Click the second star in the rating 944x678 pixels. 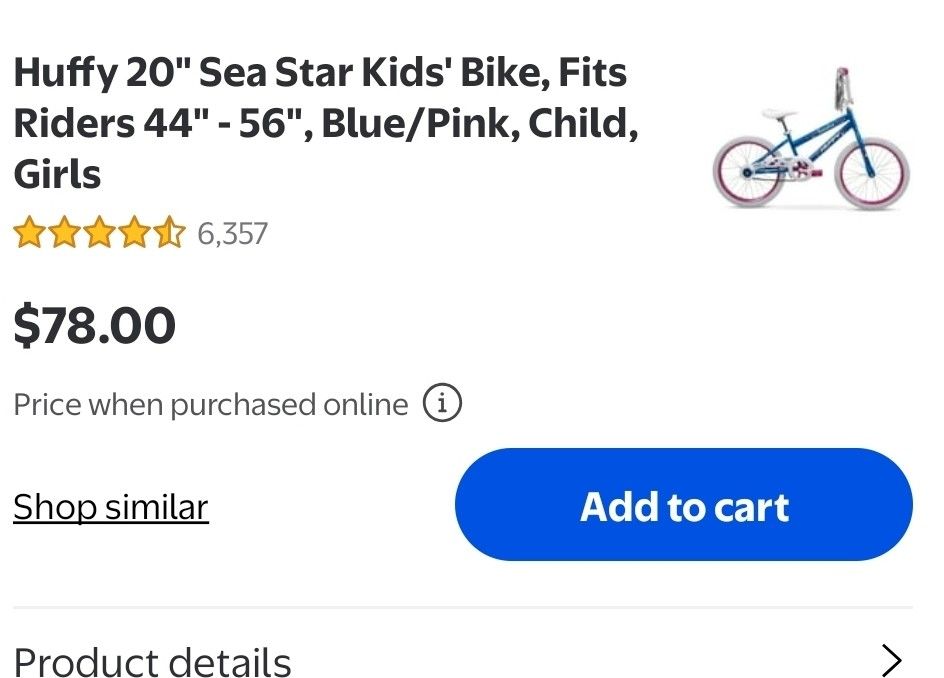(x=65, y=233)
